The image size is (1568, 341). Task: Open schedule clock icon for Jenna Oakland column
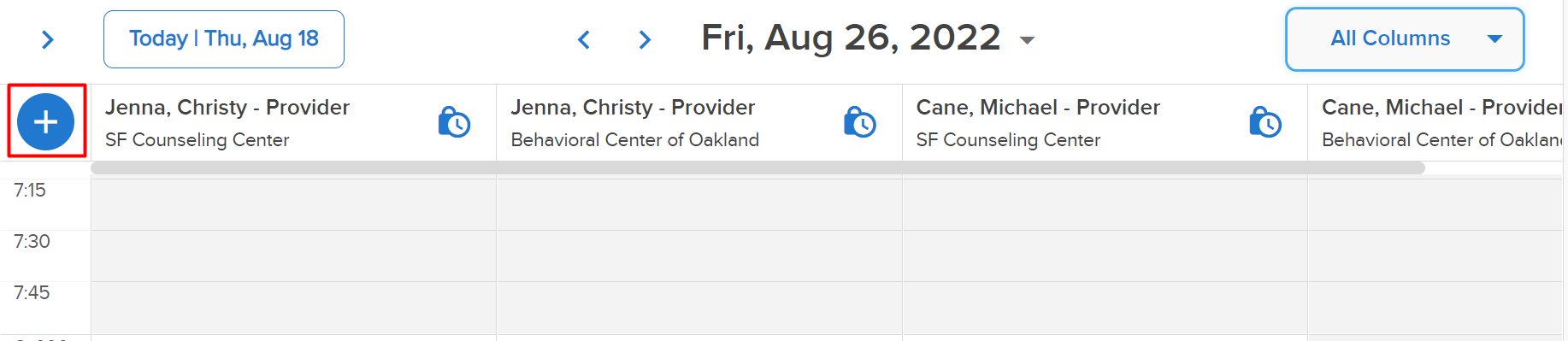click(x=859, y=122)
